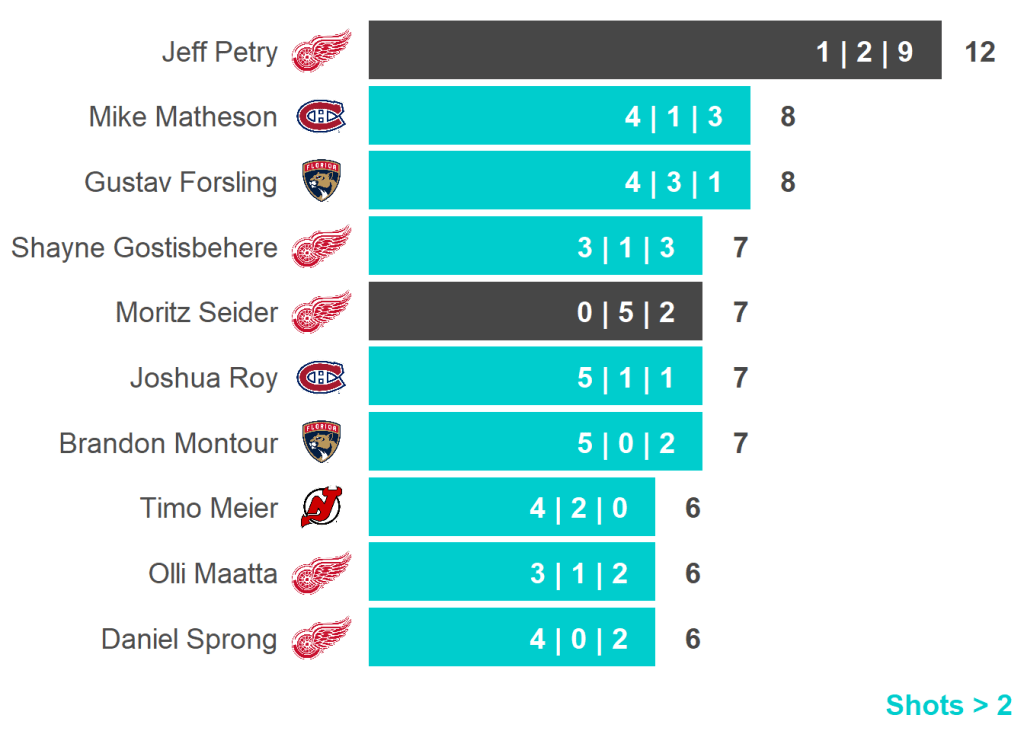Click the Red Wings logo beside Moritz Seider
This screenshot has width=1024, height=731.
(x=321, y=312)
